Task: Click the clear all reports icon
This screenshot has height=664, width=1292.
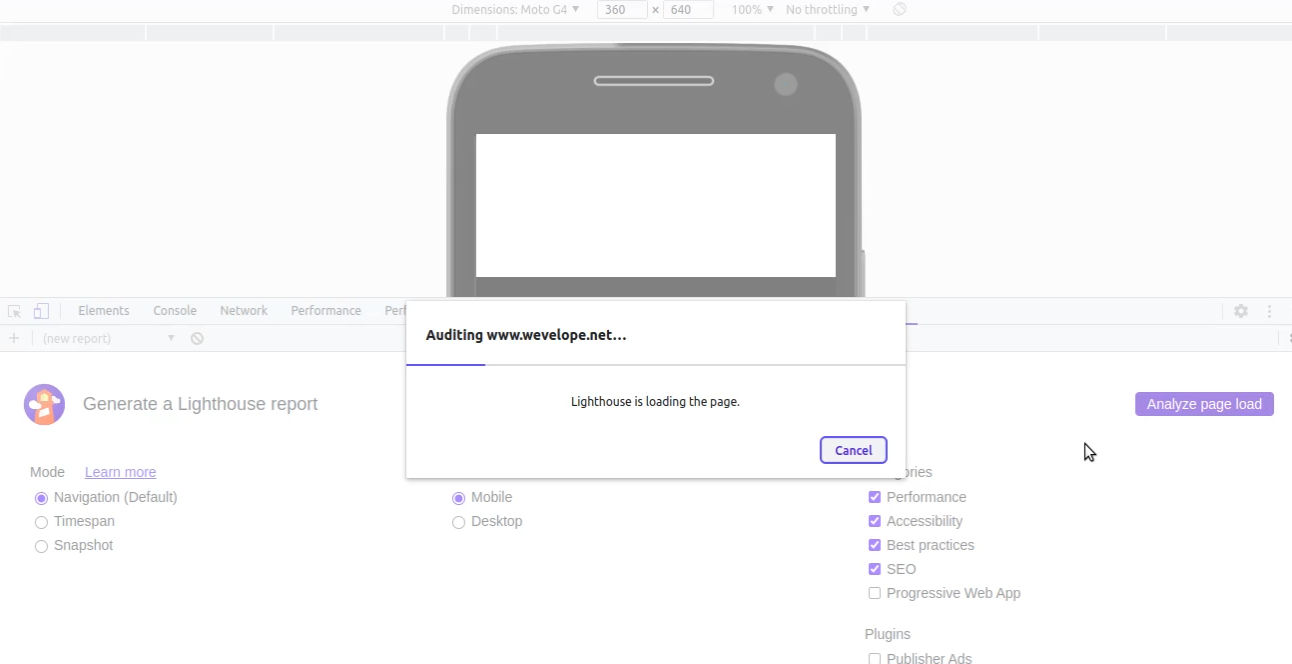Action: (x=197, y=338)
